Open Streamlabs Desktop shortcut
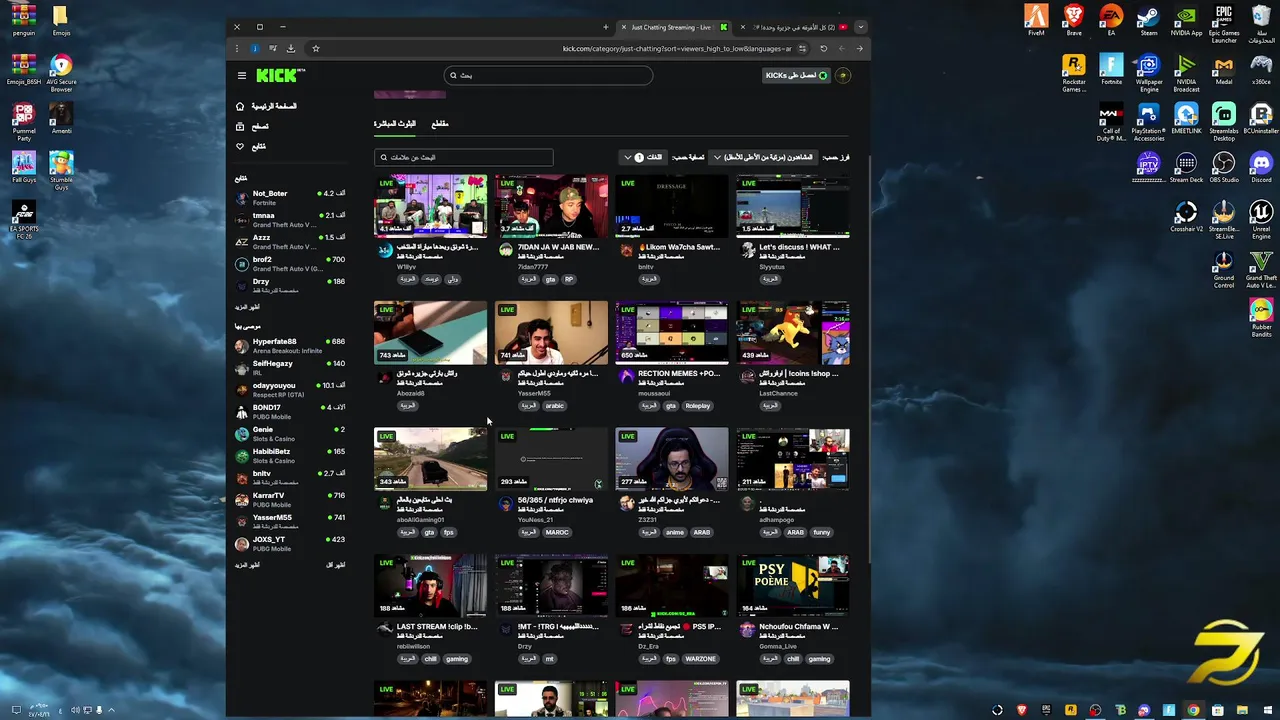Image resolution: width=1280 pixels, height=720 pixels. [x=1224, y=121]
